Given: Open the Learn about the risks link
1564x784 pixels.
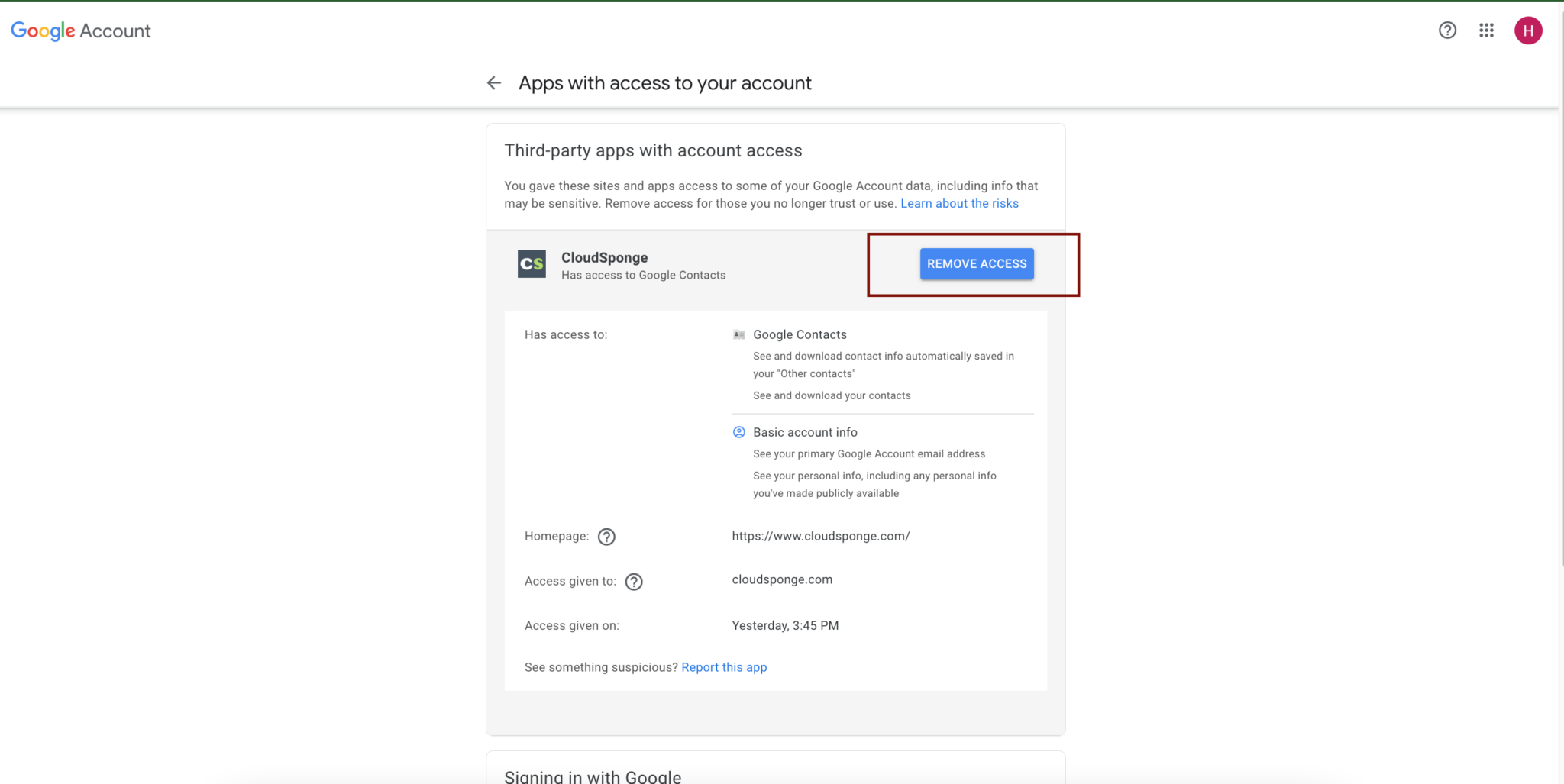Looking at the screenshot, I should 959,203.
